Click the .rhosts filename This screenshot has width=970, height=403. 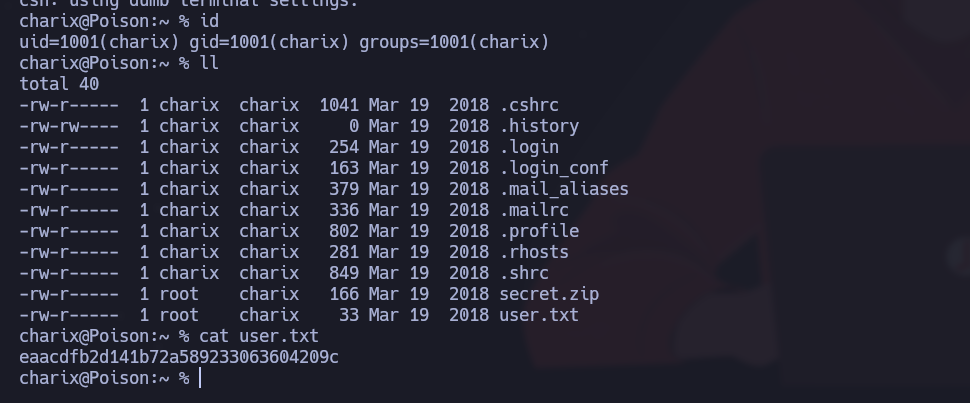click(x=534, y=252)
